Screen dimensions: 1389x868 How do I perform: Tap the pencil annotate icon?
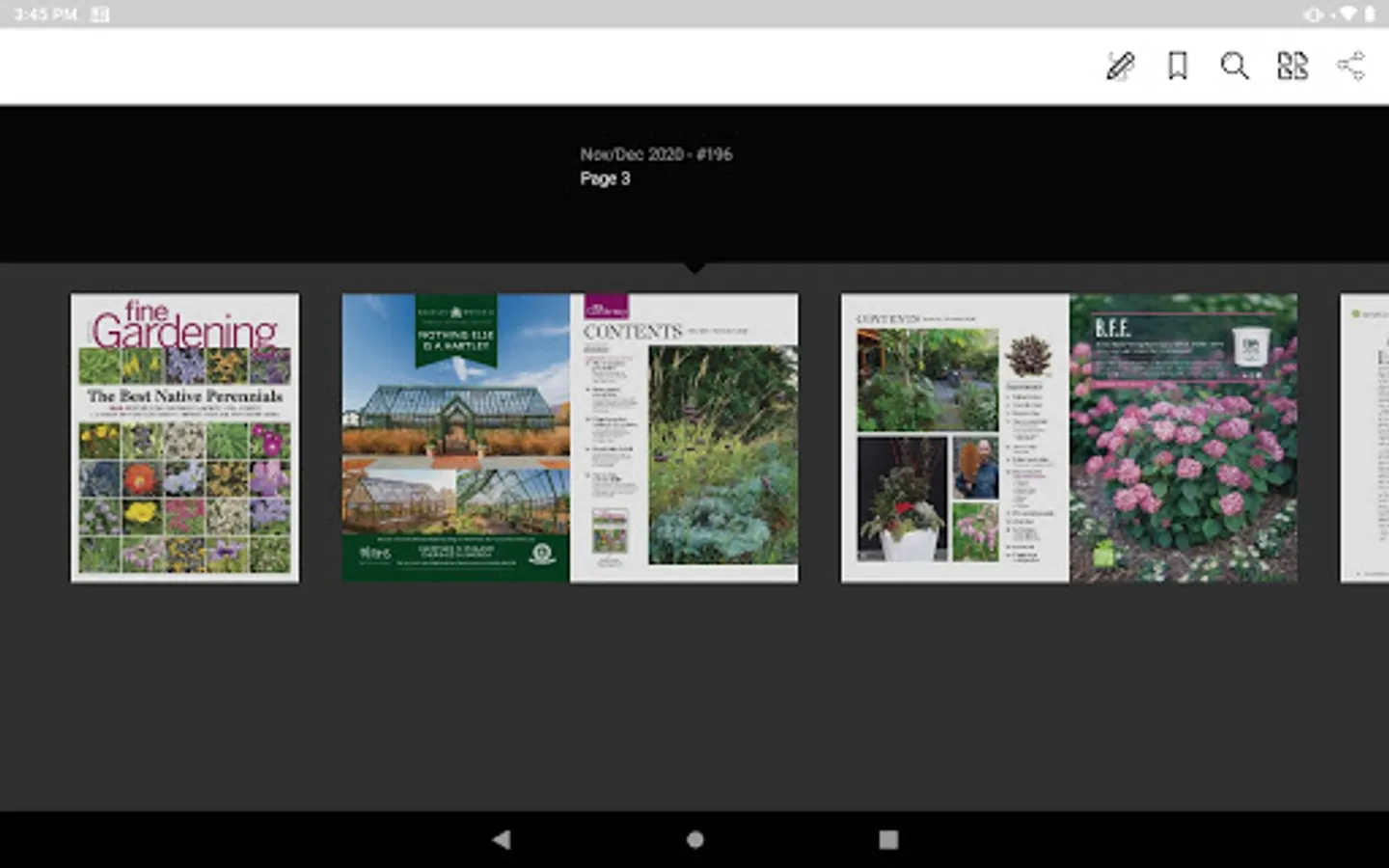pyautogui.click(x=1120, y=66)
